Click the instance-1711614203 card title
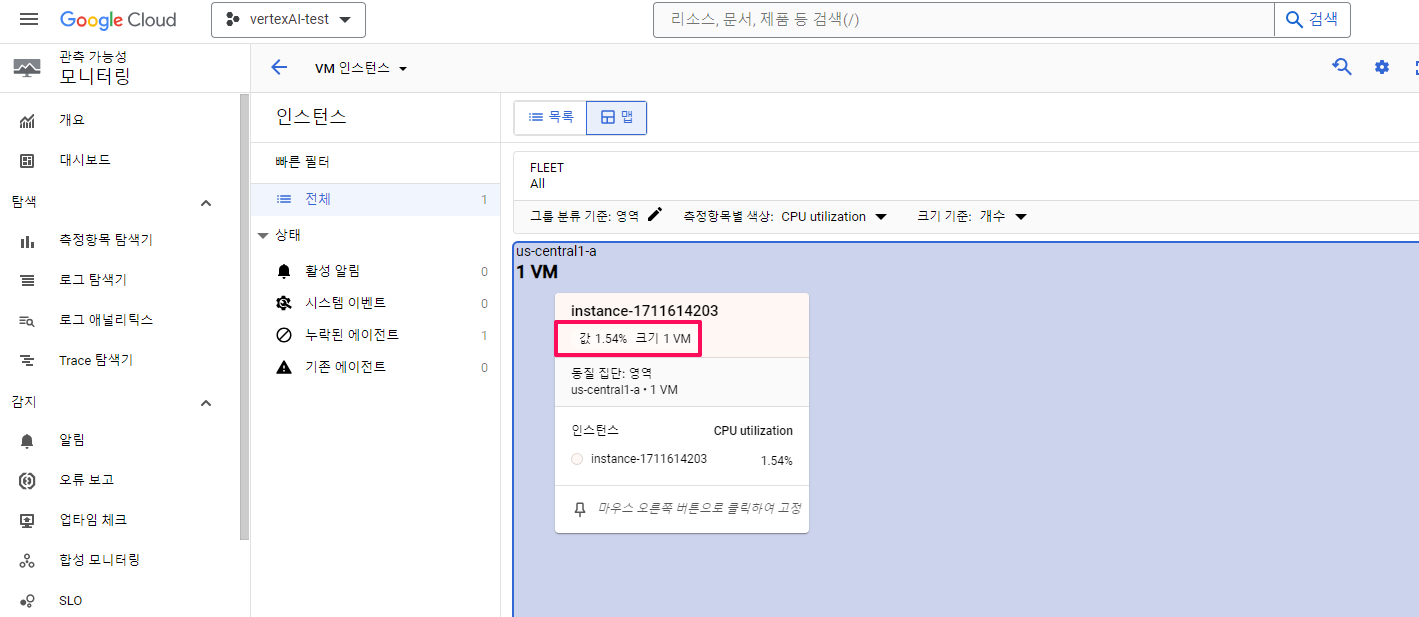 644,311
